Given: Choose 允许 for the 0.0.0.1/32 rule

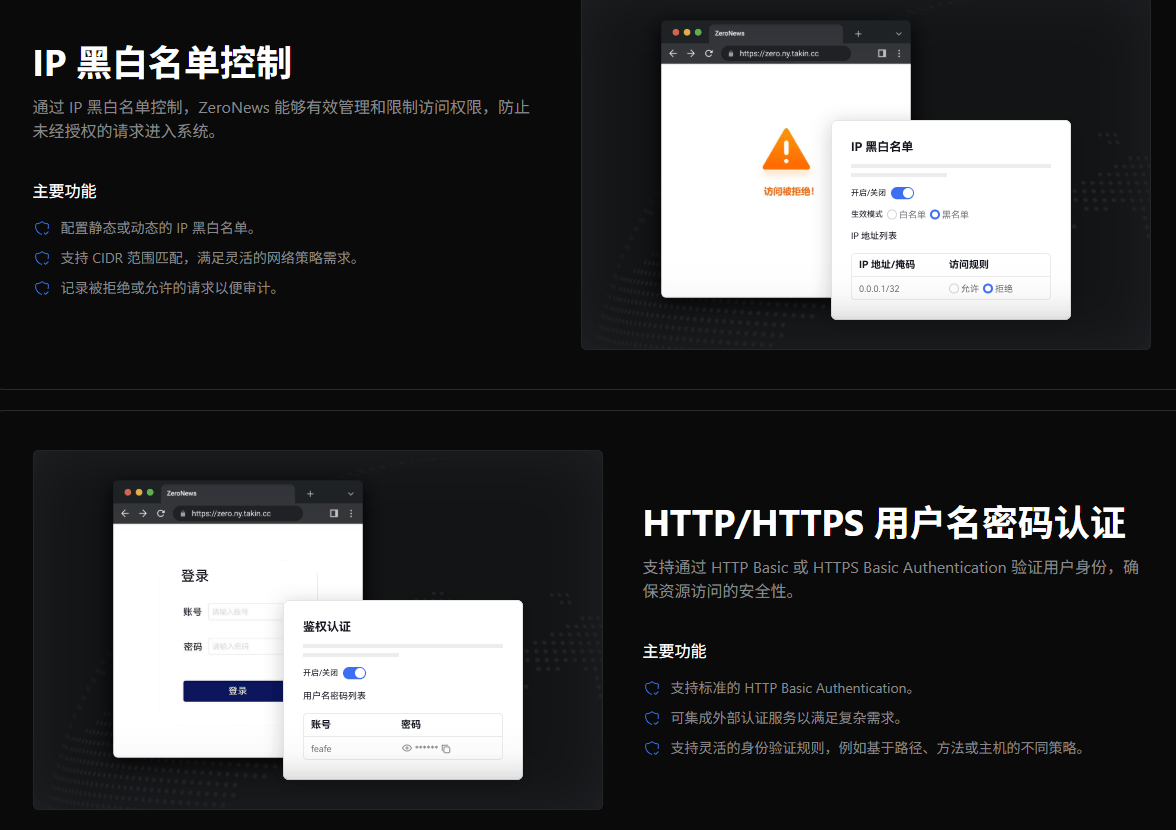Looking at the screenshot, I should [x=954, y=287].
